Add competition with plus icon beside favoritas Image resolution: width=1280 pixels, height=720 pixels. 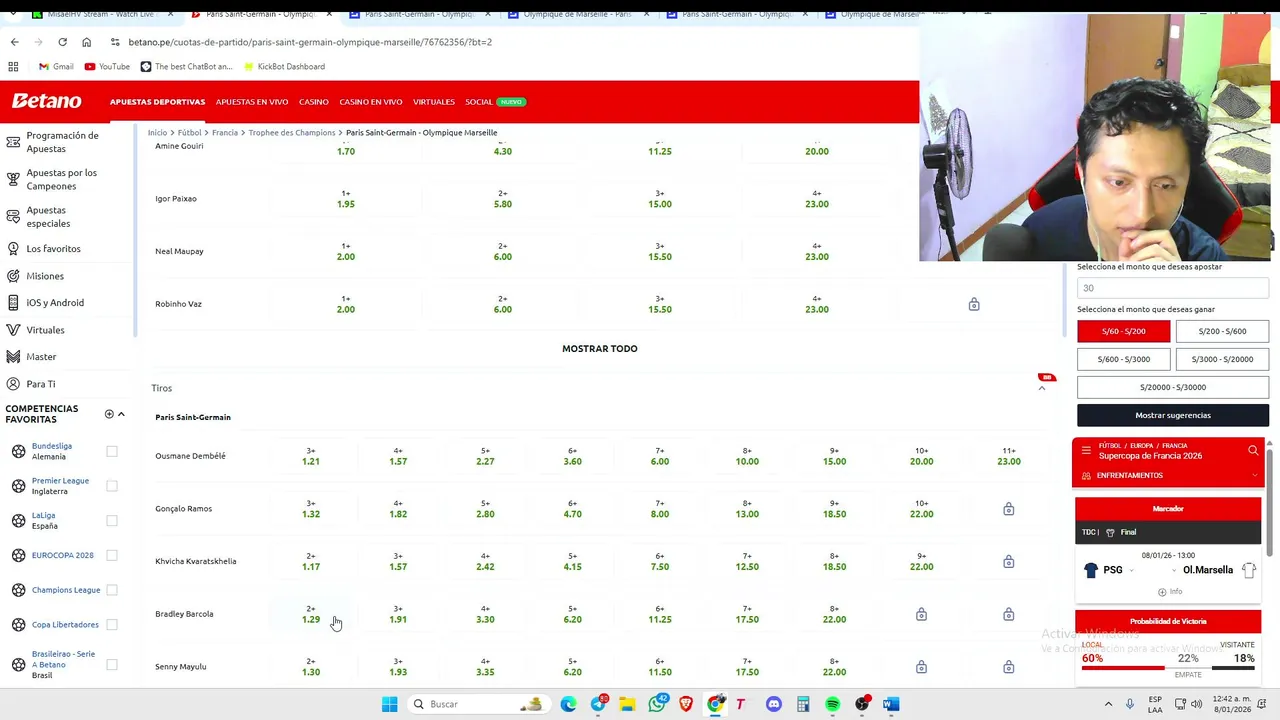click(109, 414)
